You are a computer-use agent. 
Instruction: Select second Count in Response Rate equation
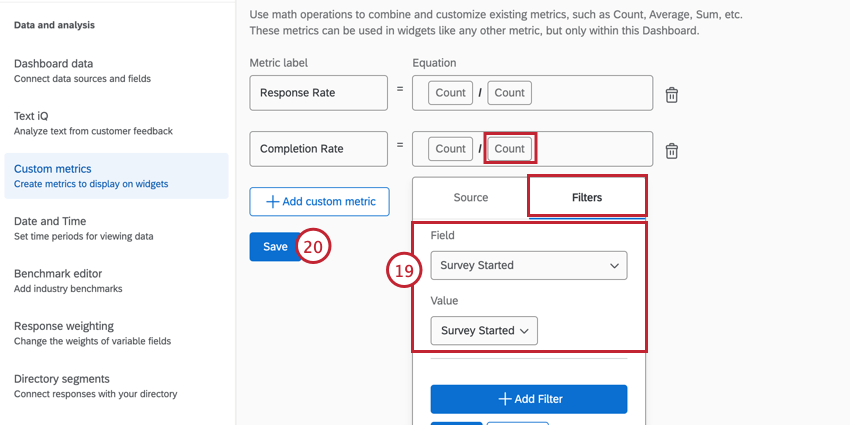pos(509,93)
